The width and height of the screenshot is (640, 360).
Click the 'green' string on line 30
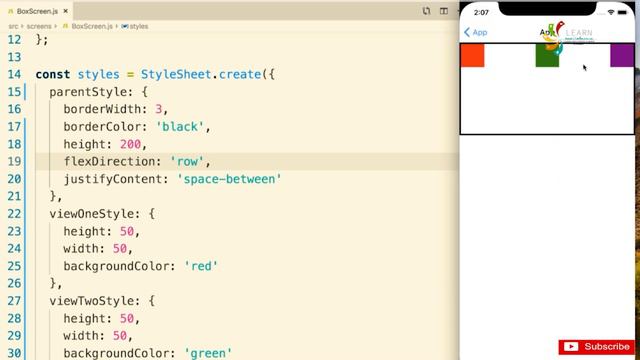(x=208, y=353)
